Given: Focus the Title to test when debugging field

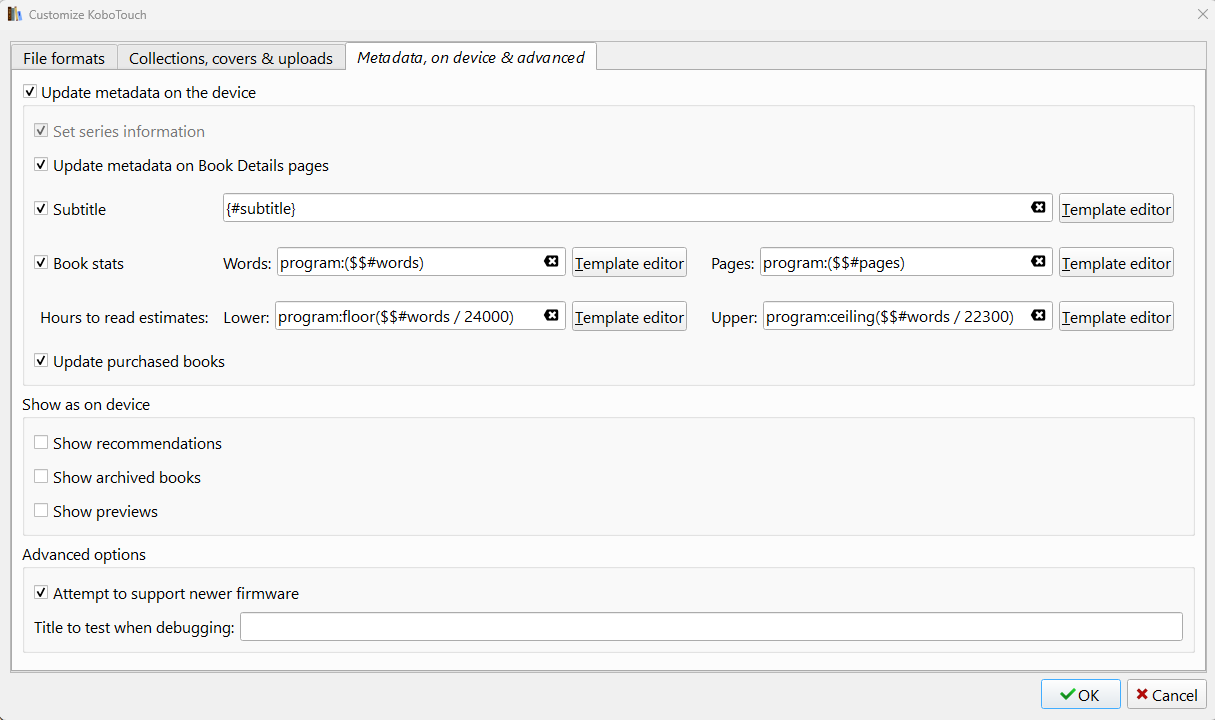Looking at the screenshot, I should pyautogui.click(x=711, y=627).
